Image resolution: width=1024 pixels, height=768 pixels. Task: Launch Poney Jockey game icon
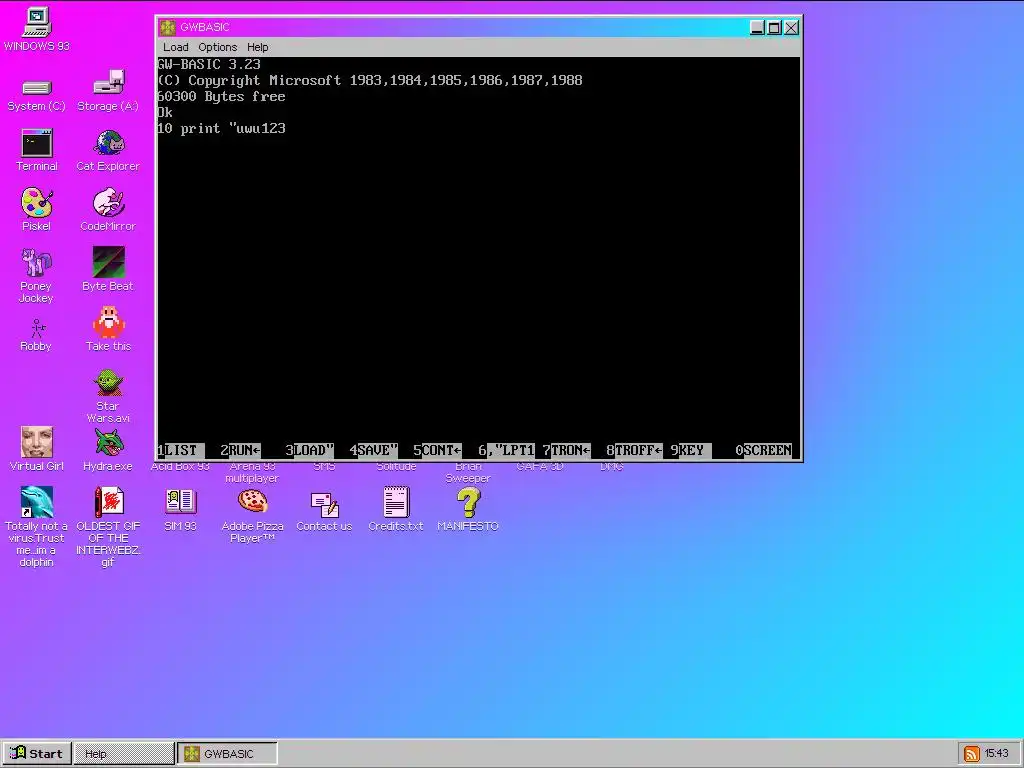37,274
